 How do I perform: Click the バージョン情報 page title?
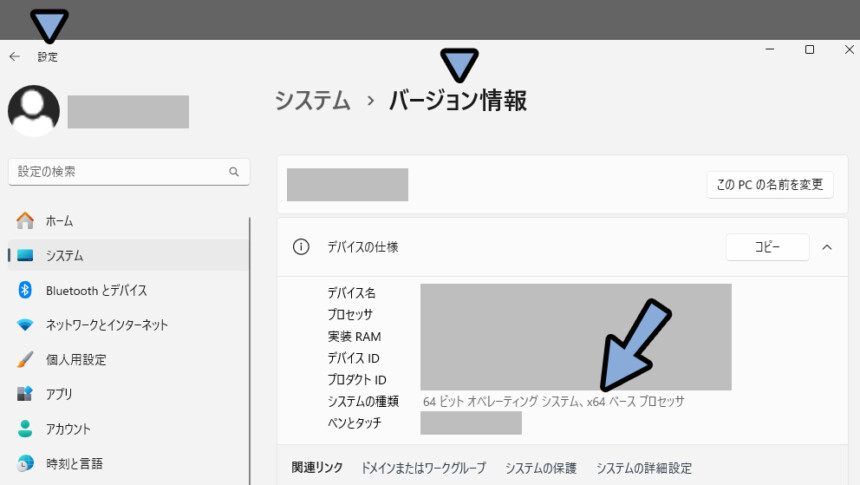pyautogui.click(x=458, y=100)
